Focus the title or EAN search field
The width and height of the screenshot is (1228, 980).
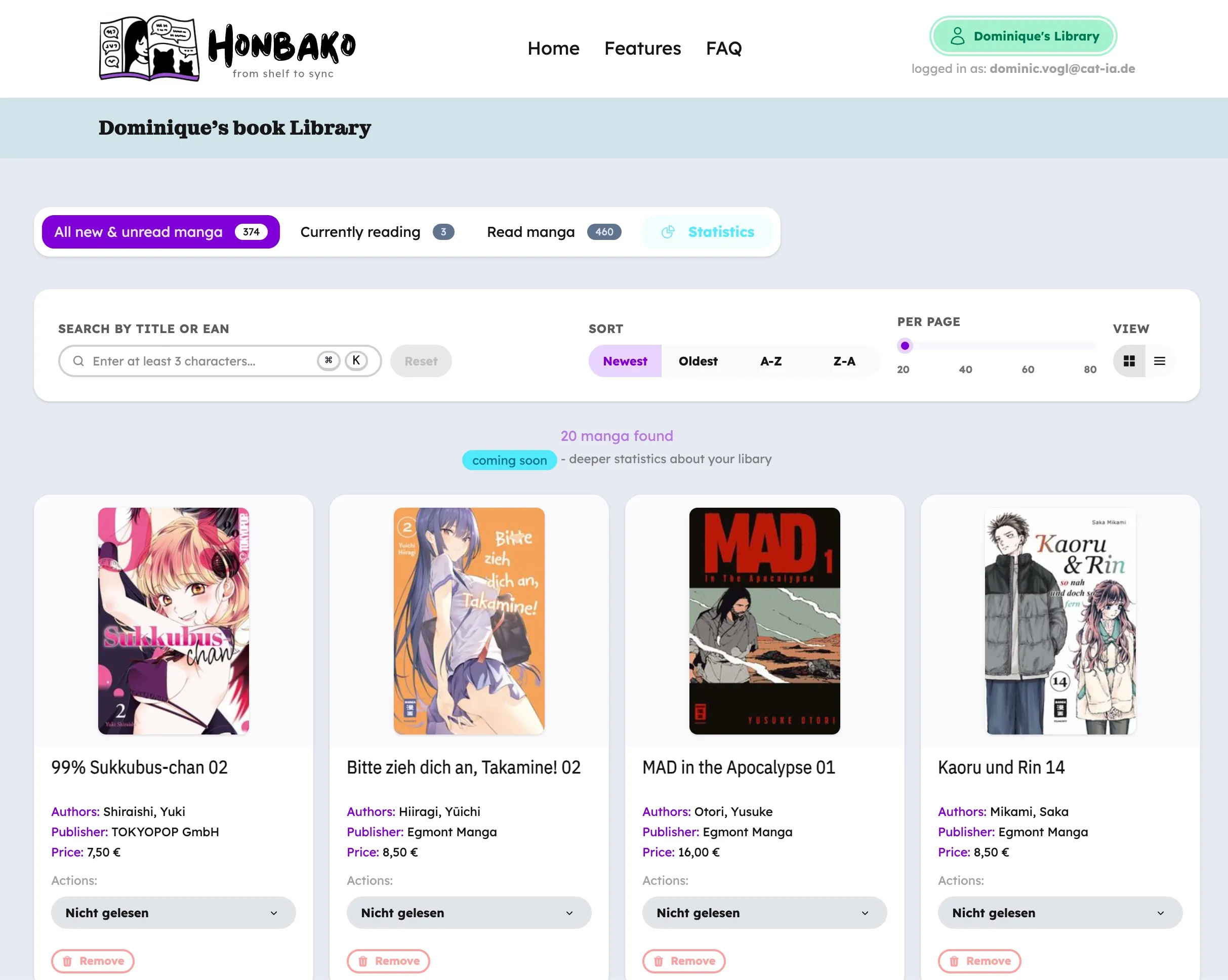tap(220, 361)
